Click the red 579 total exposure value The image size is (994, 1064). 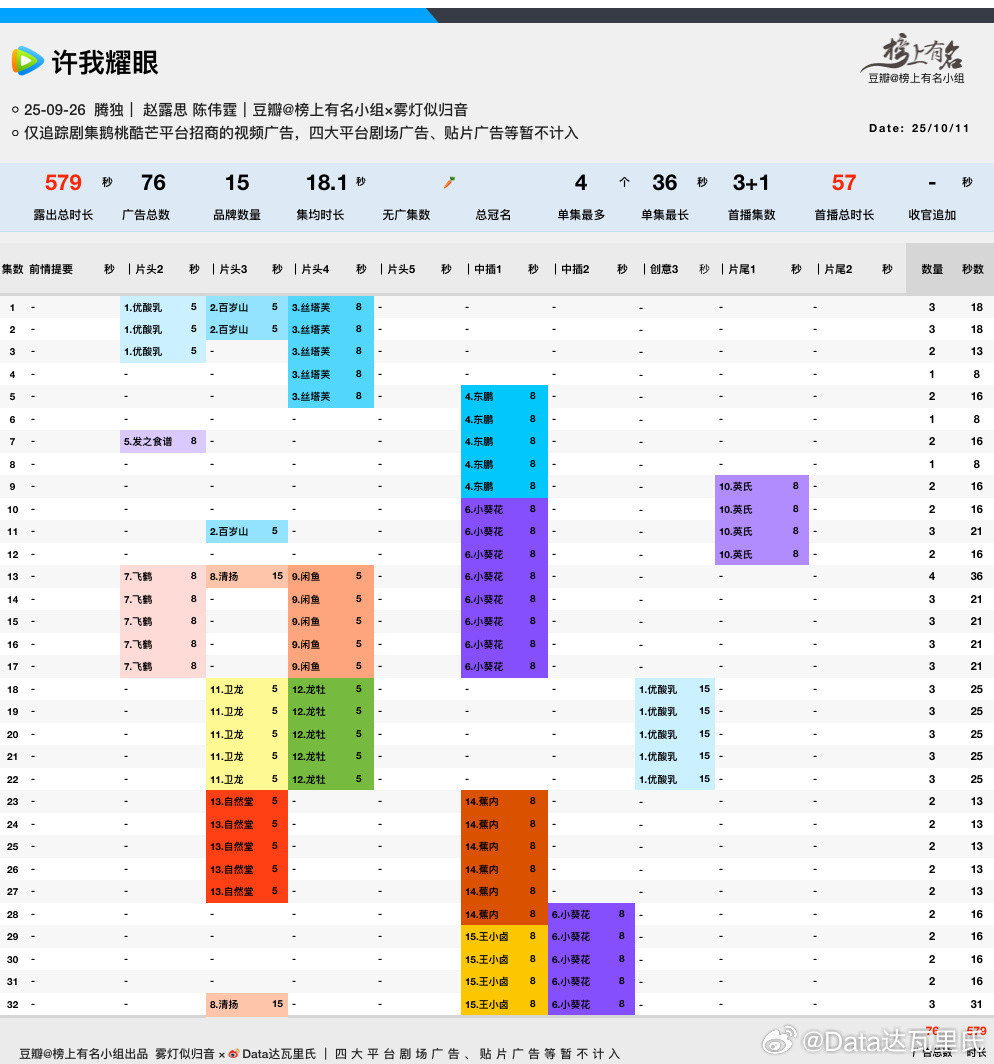(63, 183)
